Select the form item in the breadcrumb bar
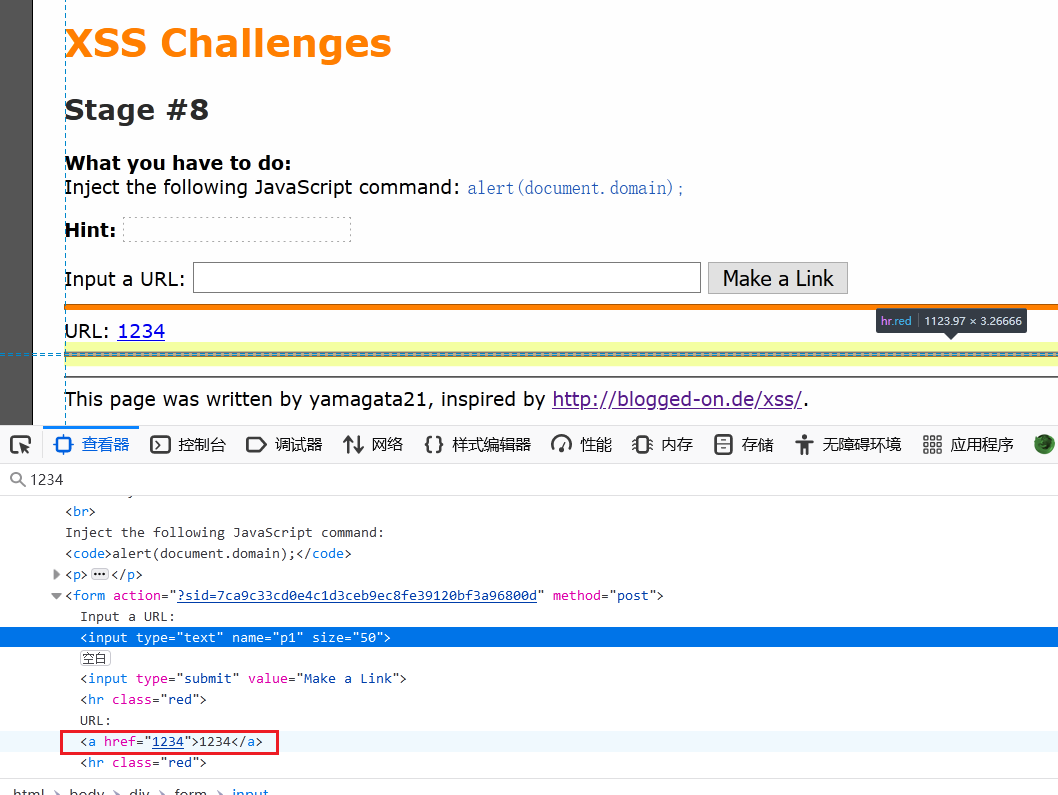The image size is (1058, 795). pos(190,791)
